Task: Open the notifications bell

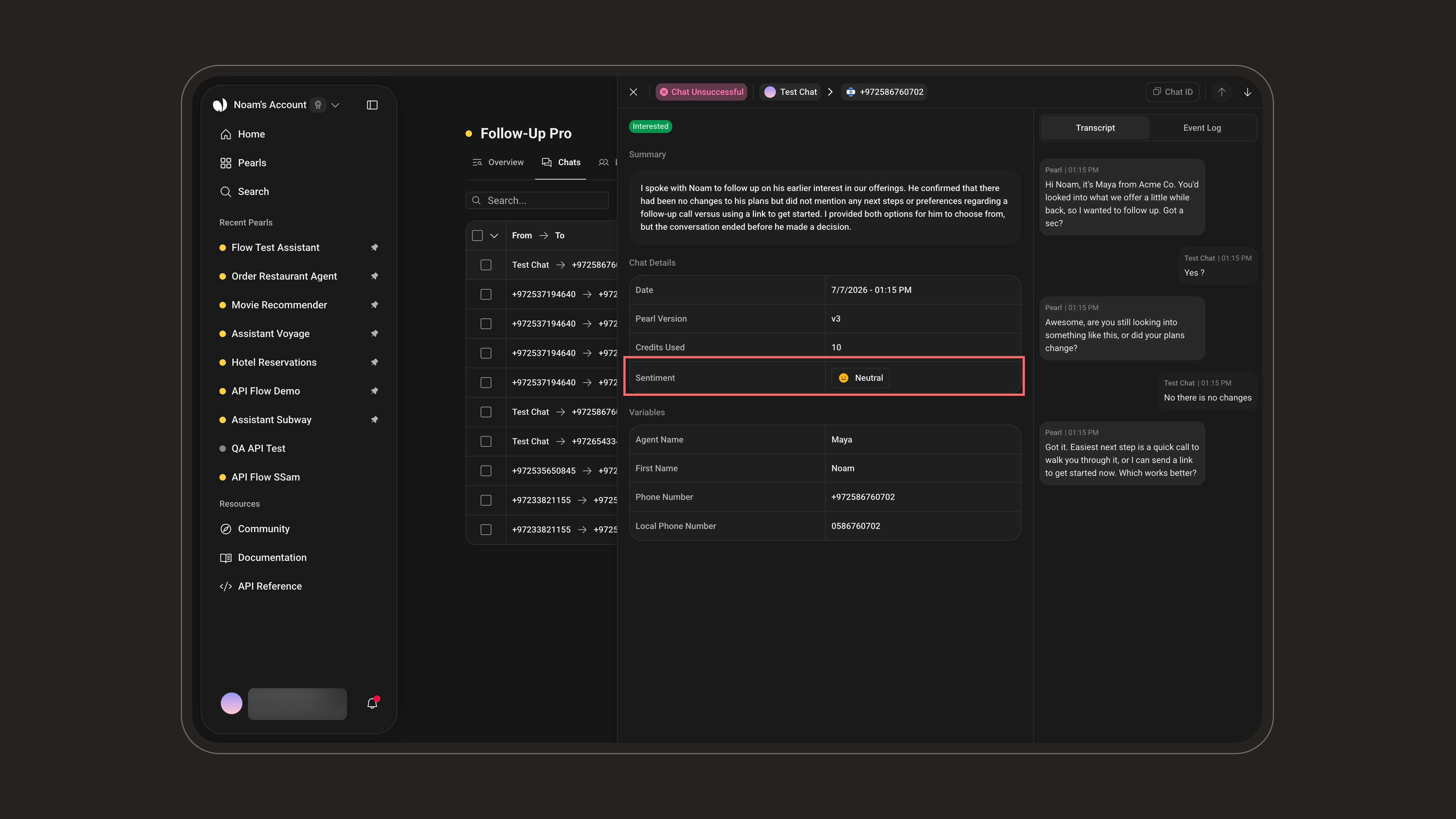Action: click(x=372, y=704)
